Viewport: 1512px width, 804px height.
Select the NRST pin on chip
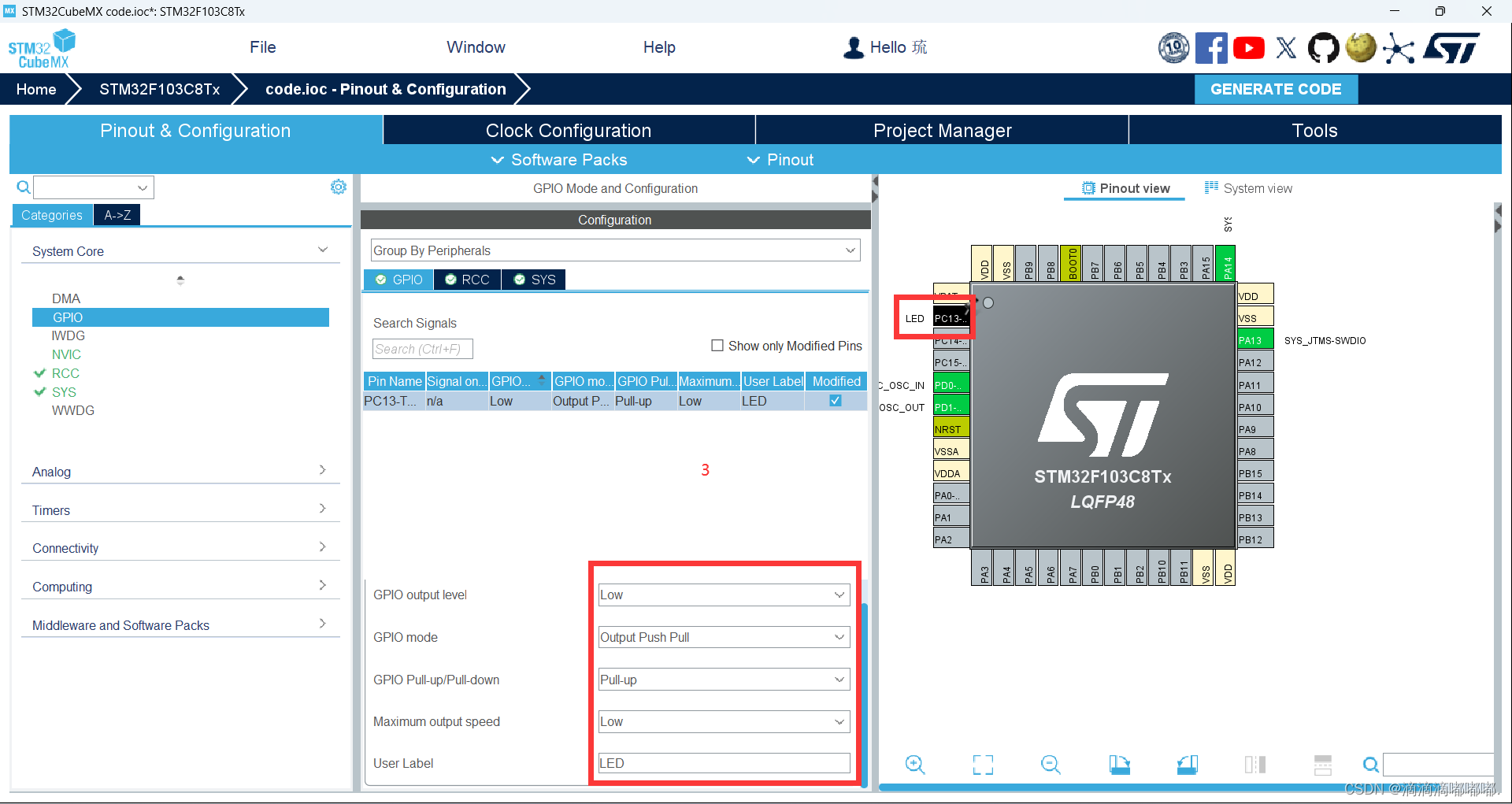[951, 429]
